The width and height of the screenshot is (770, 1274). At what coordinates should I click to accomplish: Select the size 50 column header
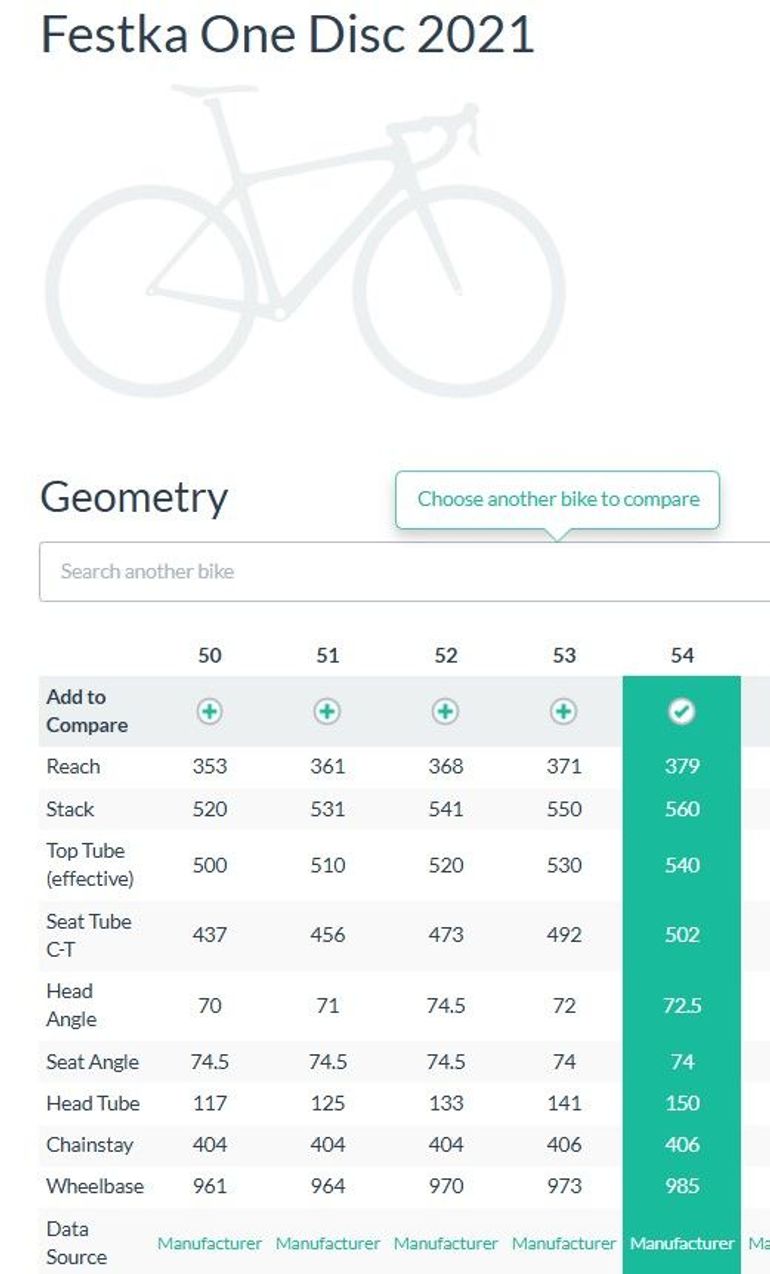[x=209, y=655]
